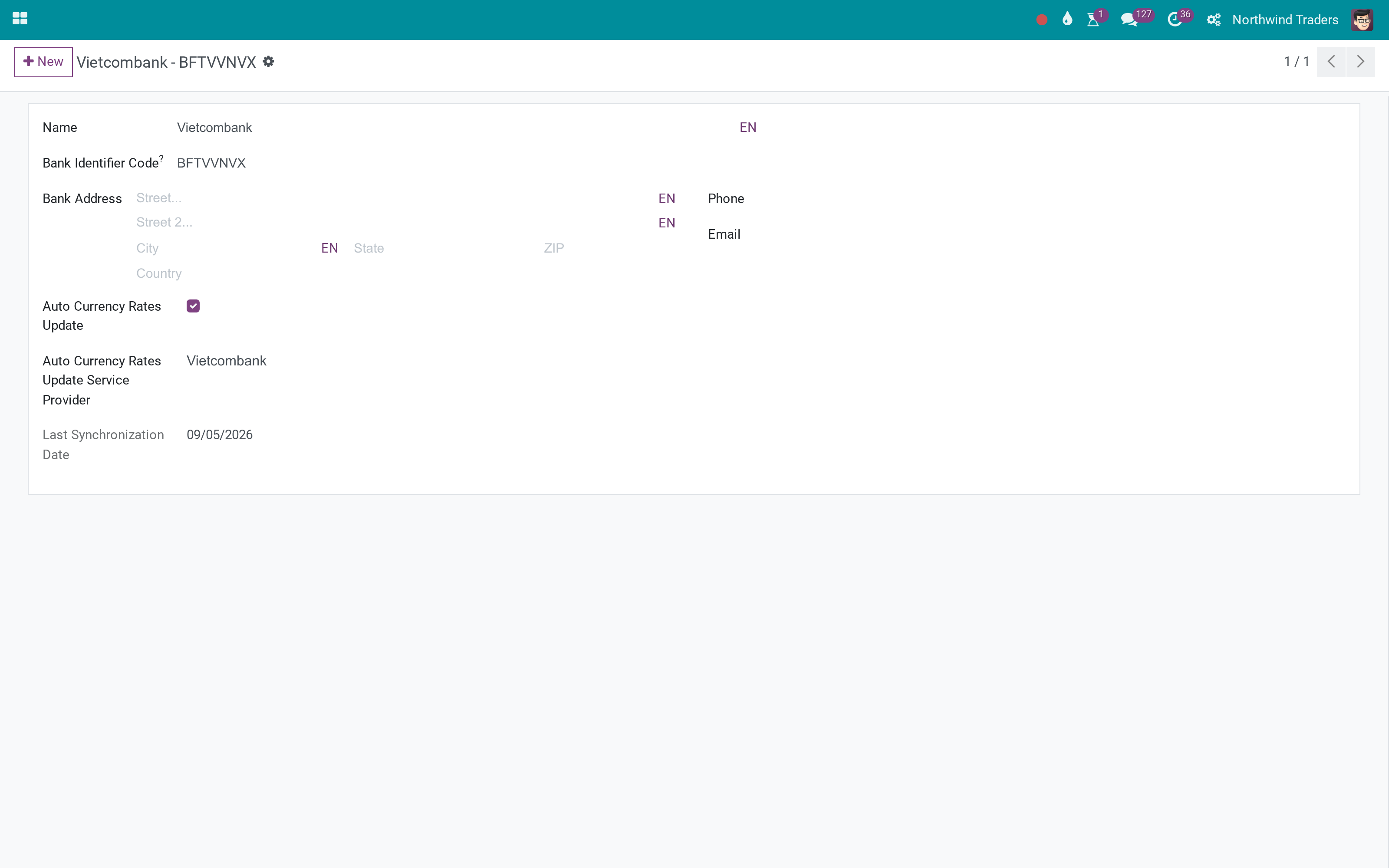
Task: Open the Northwind Traders company switcher
Action: [1285, 20]
